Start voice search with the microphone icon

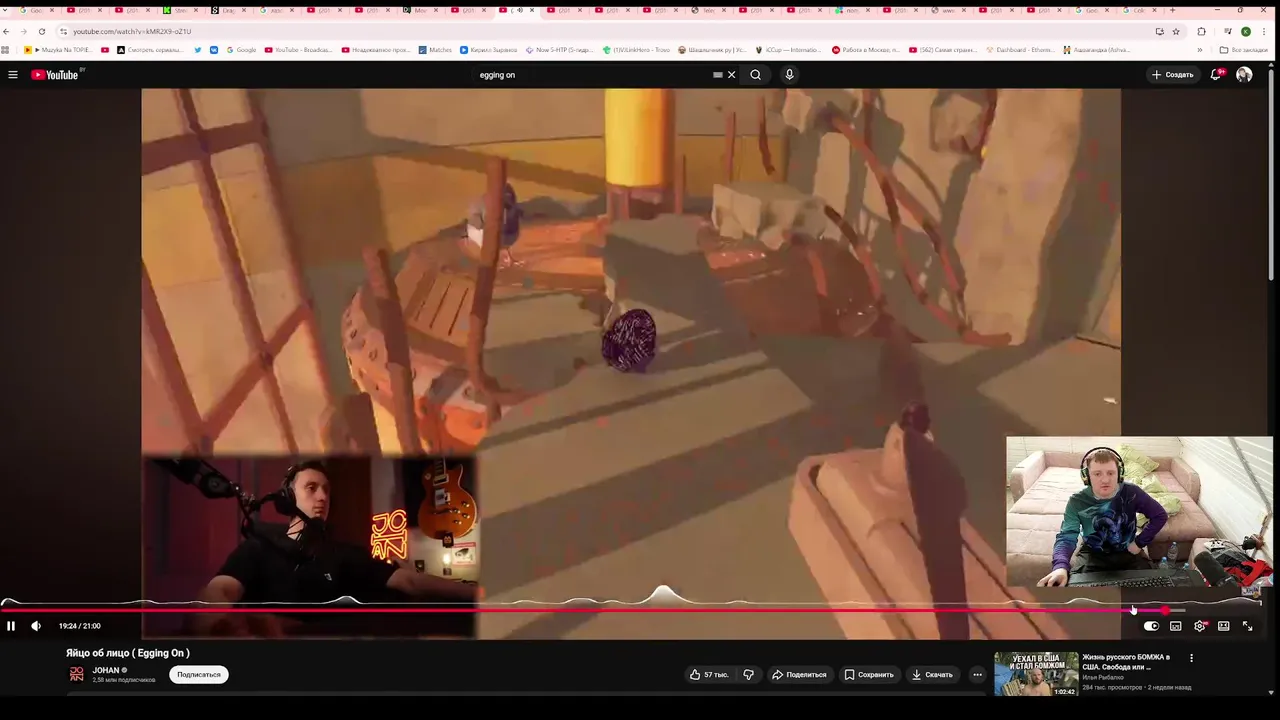789,75
